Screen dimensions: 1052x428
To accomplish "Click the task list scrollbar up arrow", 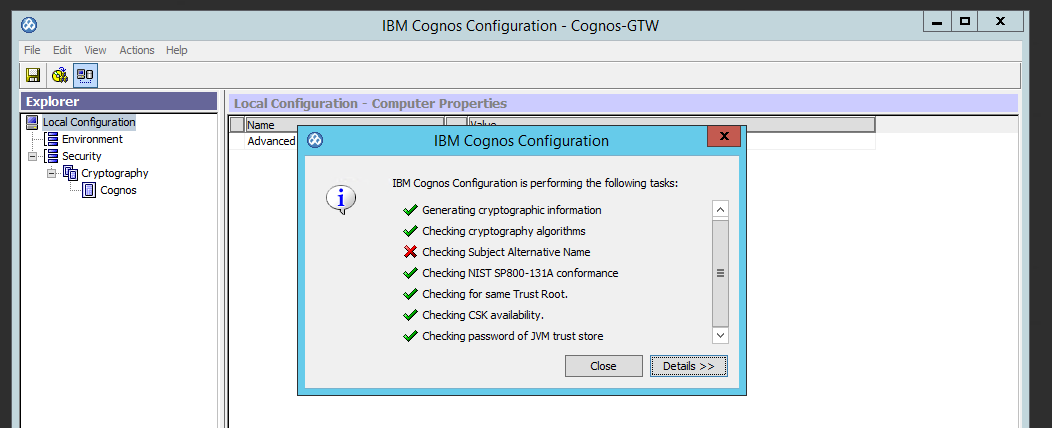I will (x=721, y=210).
